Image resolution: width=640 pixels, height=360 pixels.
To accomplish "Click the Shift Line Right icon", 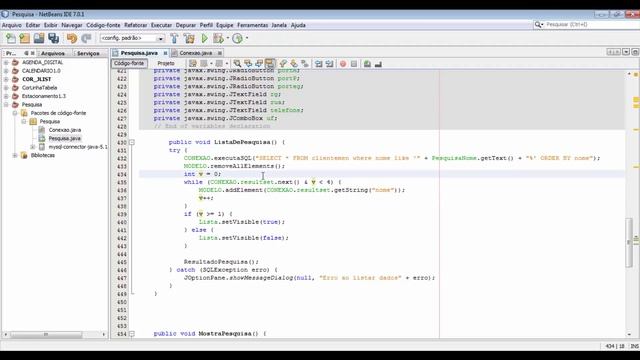I will pyautogui.click(x=329, y=64).
